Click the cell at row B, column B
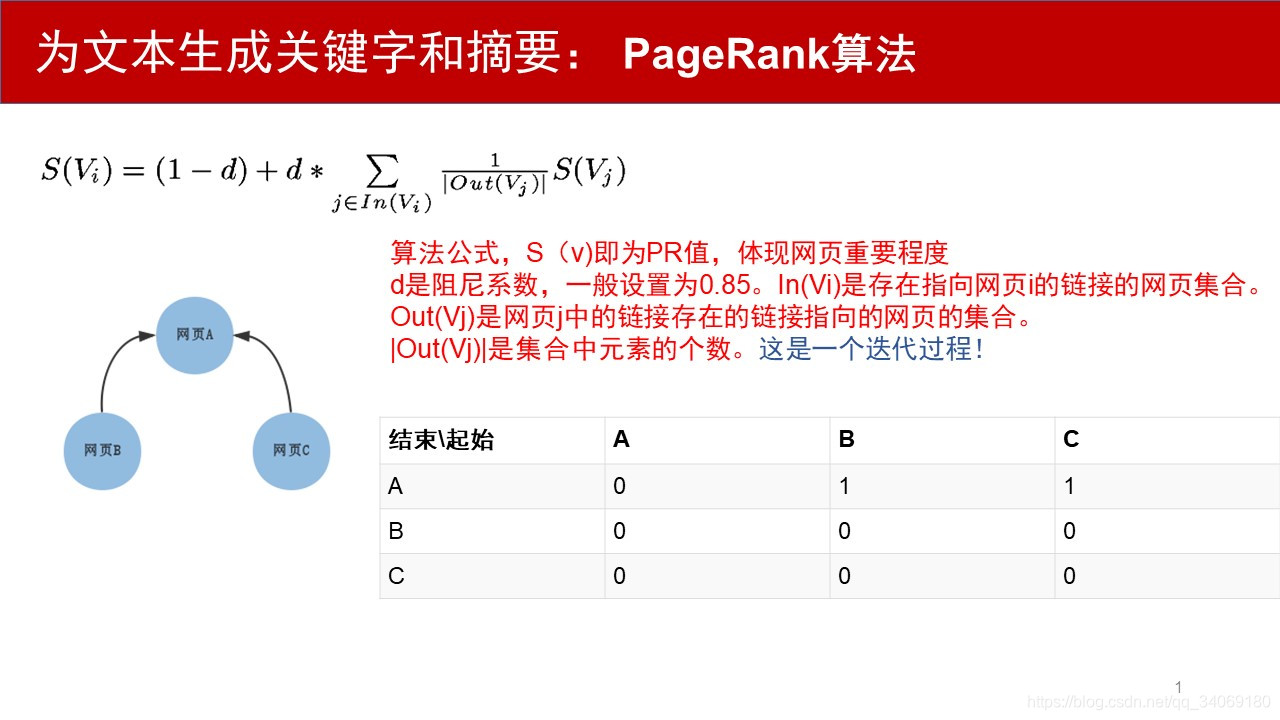1280x720 pixels. point(942,531)
